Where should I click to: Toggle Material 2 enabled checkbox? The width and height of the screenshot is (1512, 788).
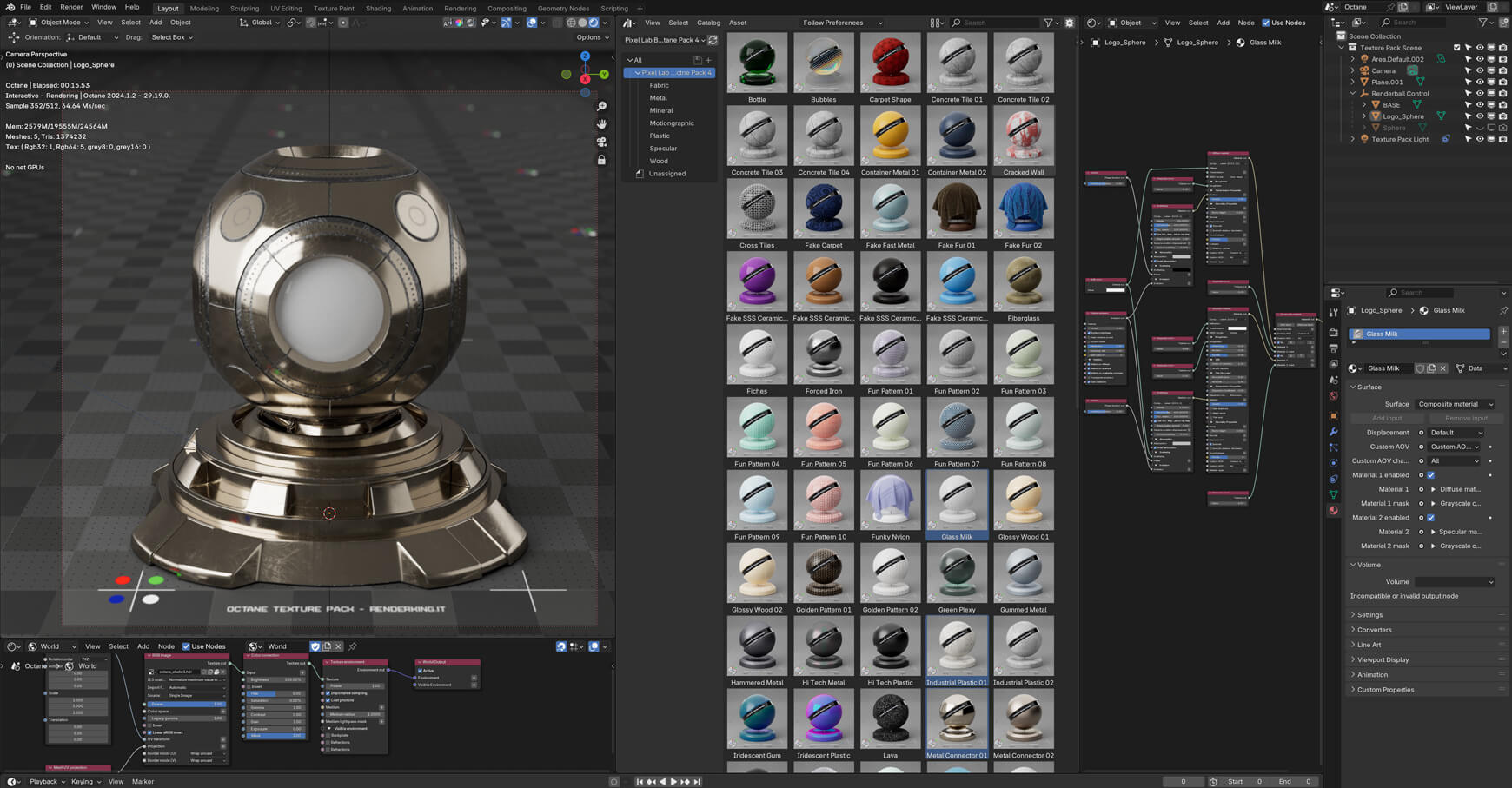[1431, 518]
